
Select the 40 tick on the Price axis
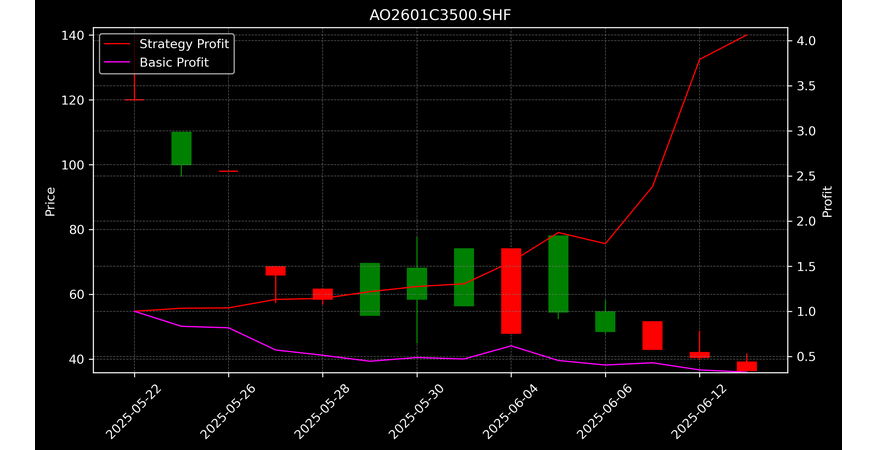tap(78, 359)
